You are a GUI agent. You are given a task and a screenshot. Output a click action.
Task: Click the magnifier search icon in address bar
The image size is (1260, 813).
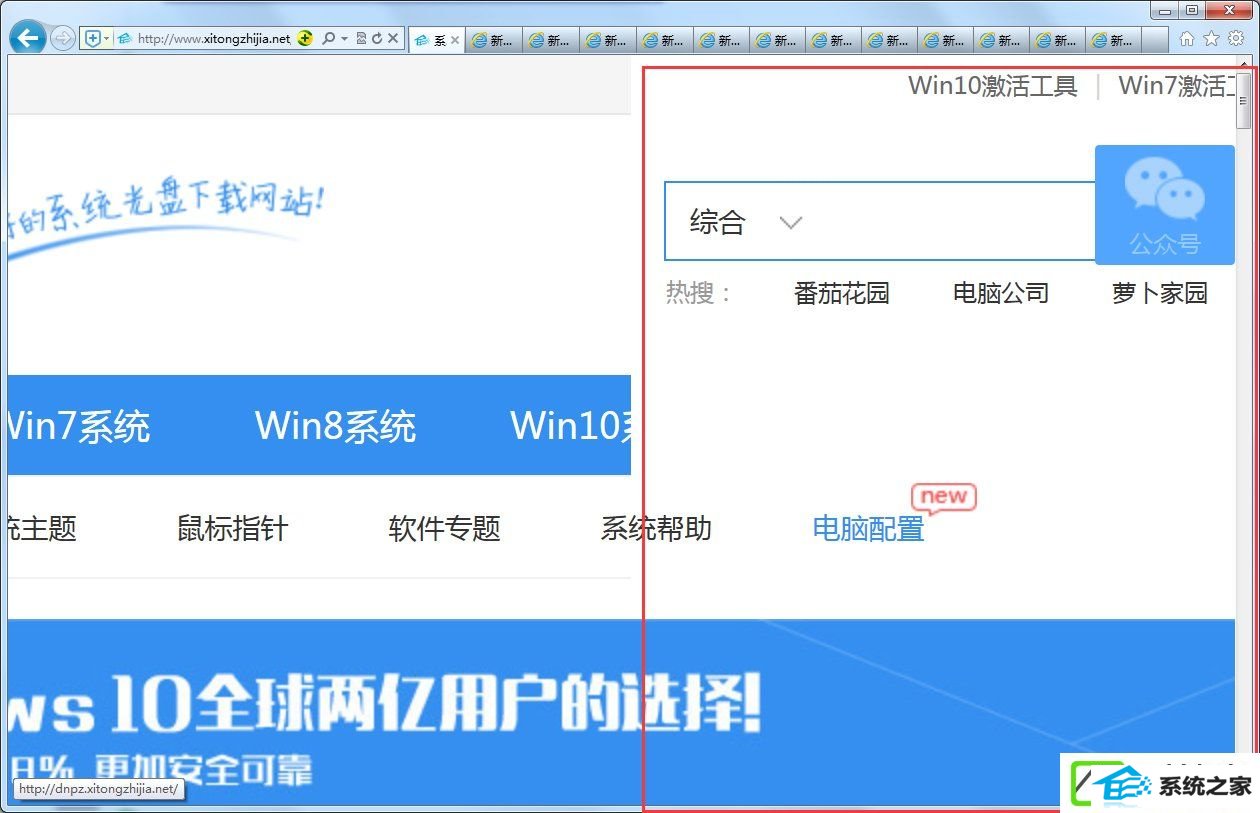point(328,38)
